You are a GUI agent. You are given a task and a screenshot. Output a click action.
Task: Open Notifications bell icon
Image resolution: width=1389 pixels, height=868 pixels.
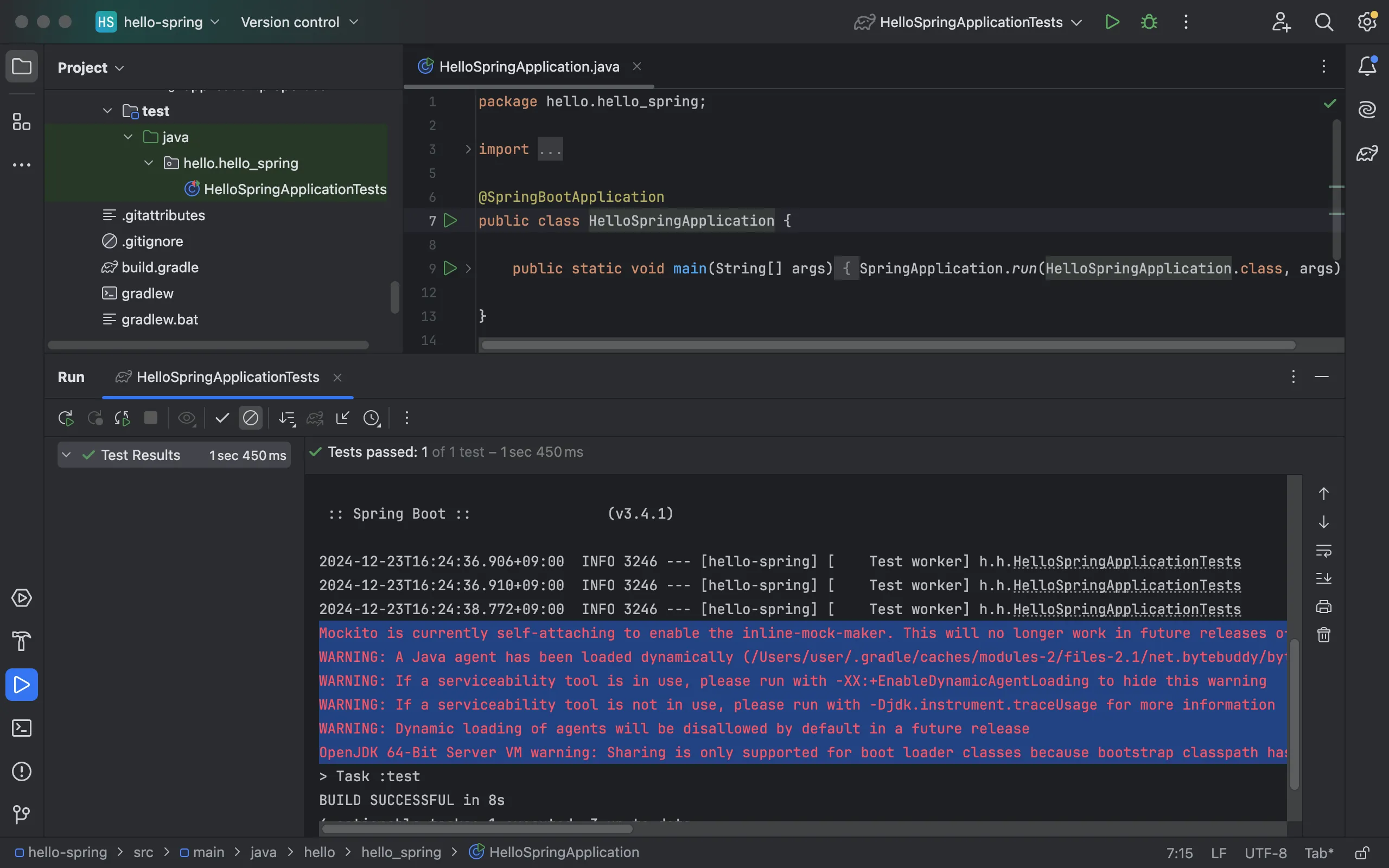coord(1367,66)
